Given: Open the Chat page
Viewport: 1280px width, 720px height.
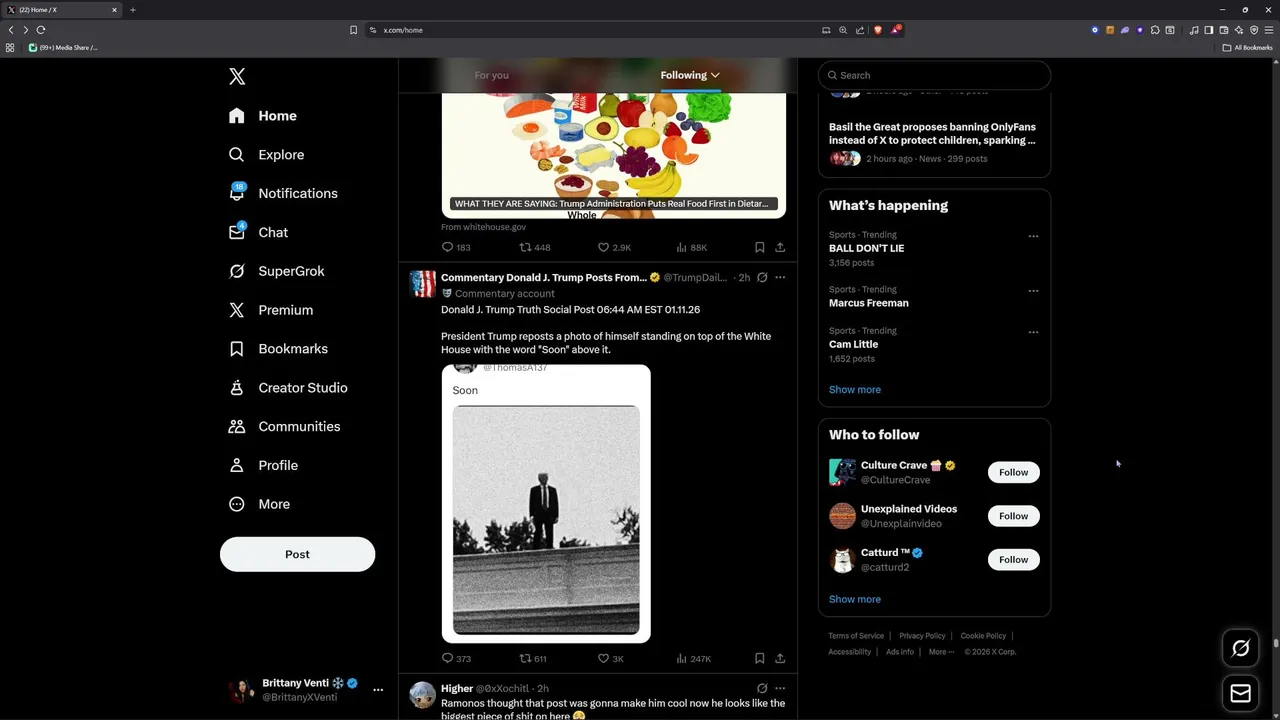Looking at the screenshot, I should (x=258, y=232).
